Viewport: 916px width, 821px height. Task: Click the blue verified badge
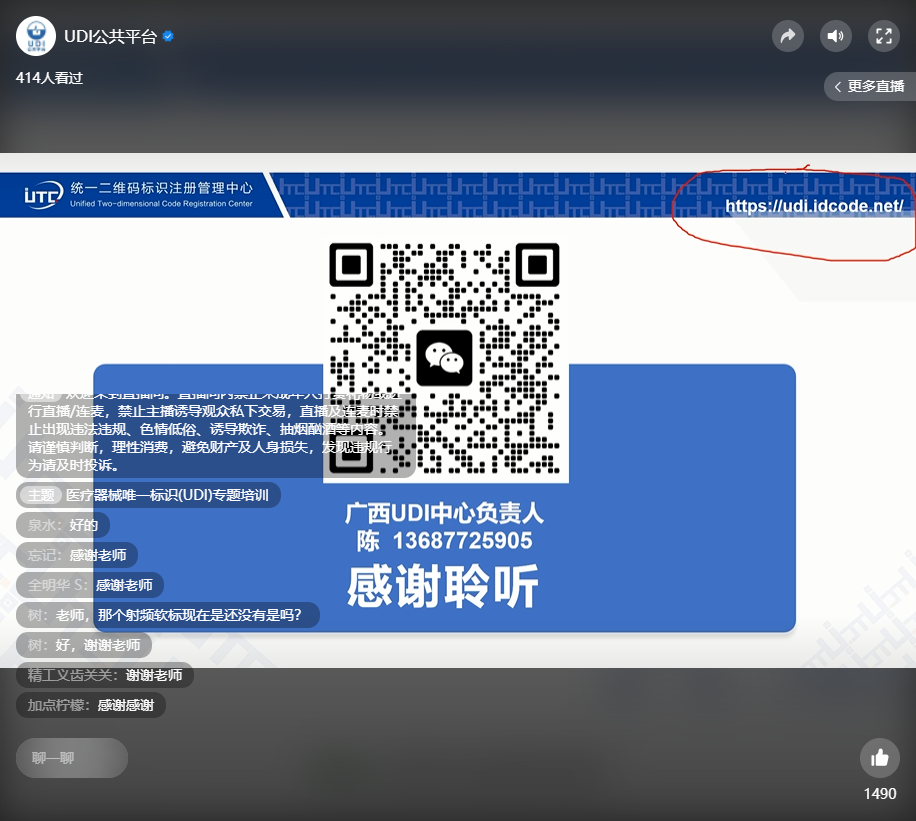(x=168, y=36)
